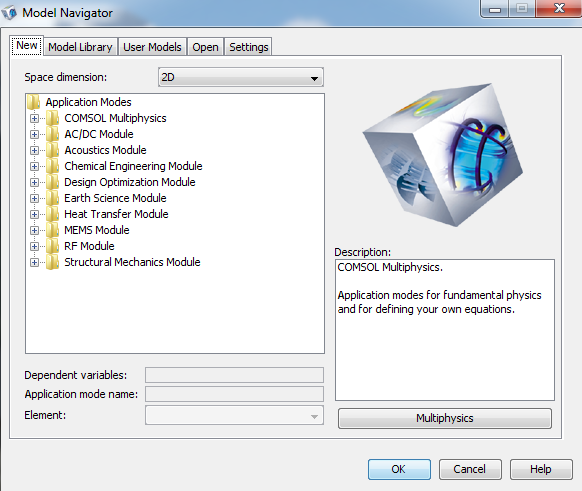Select the MEMS Module label
This screenshot has height=491, width=582.
pos(97,230)
